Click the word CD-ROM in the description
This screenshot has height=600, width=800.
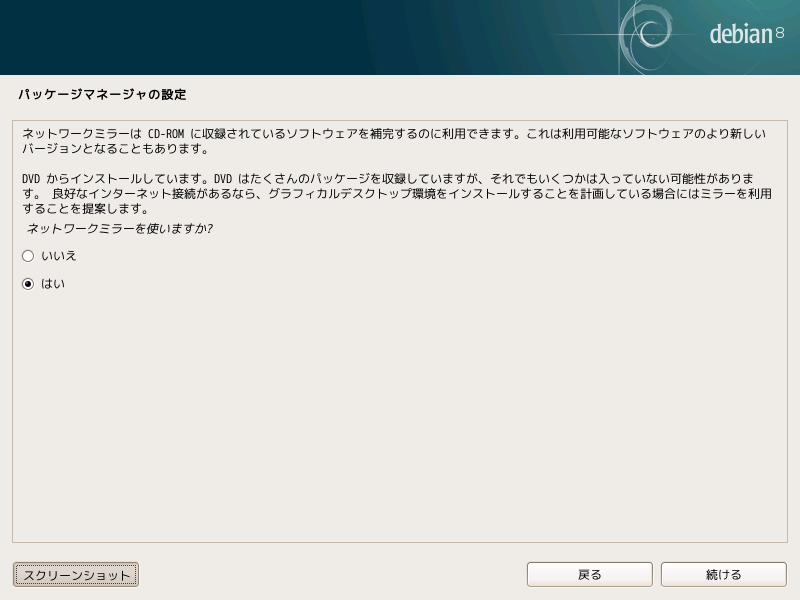coord(167,134)
